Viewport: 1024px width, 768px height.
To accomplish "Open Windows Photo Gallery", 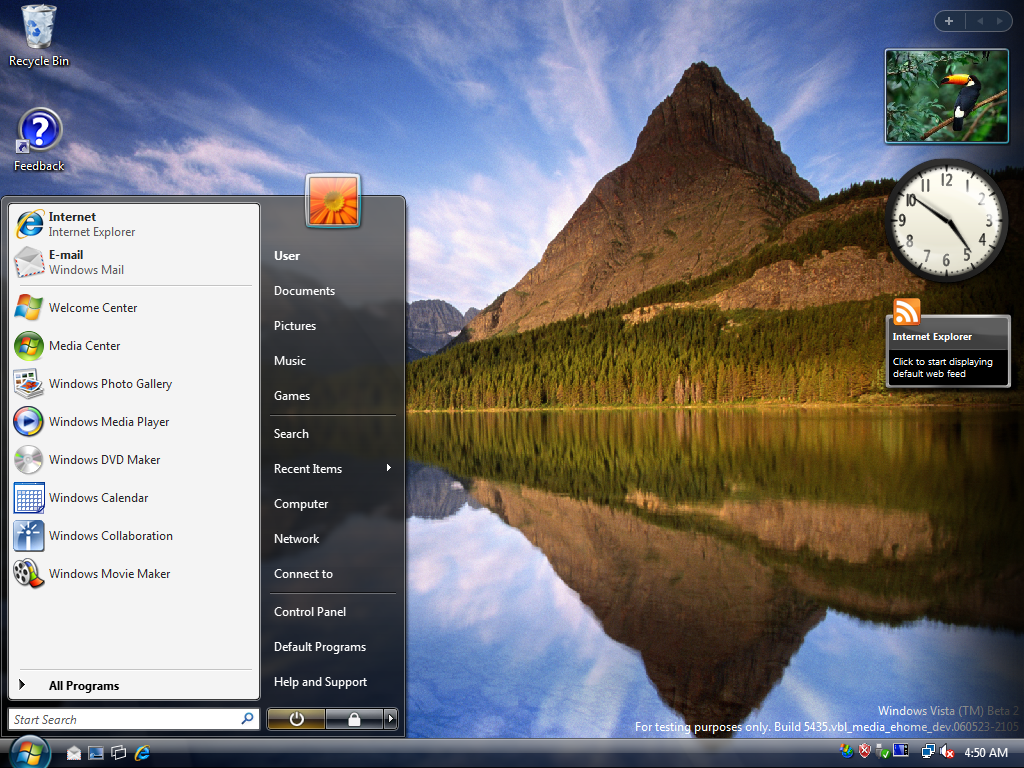I will tap(110, 384).
